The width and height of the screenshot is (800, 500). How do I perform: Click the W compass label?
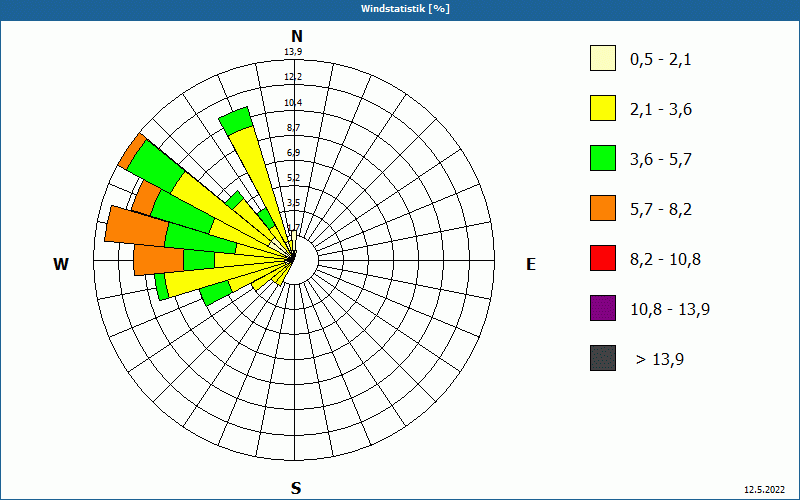[x=61, y=264]
